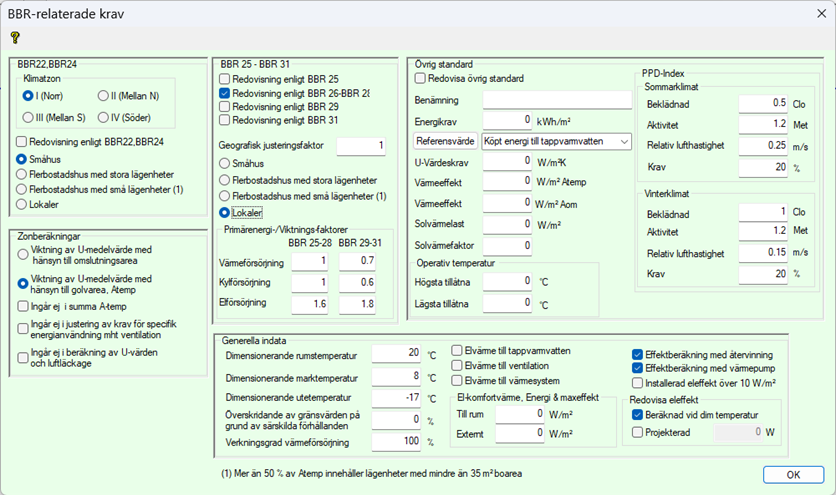836x495 pixels.
Task: Enable Elvärme till tappvarmvatten
Action: tap(457, 351)
